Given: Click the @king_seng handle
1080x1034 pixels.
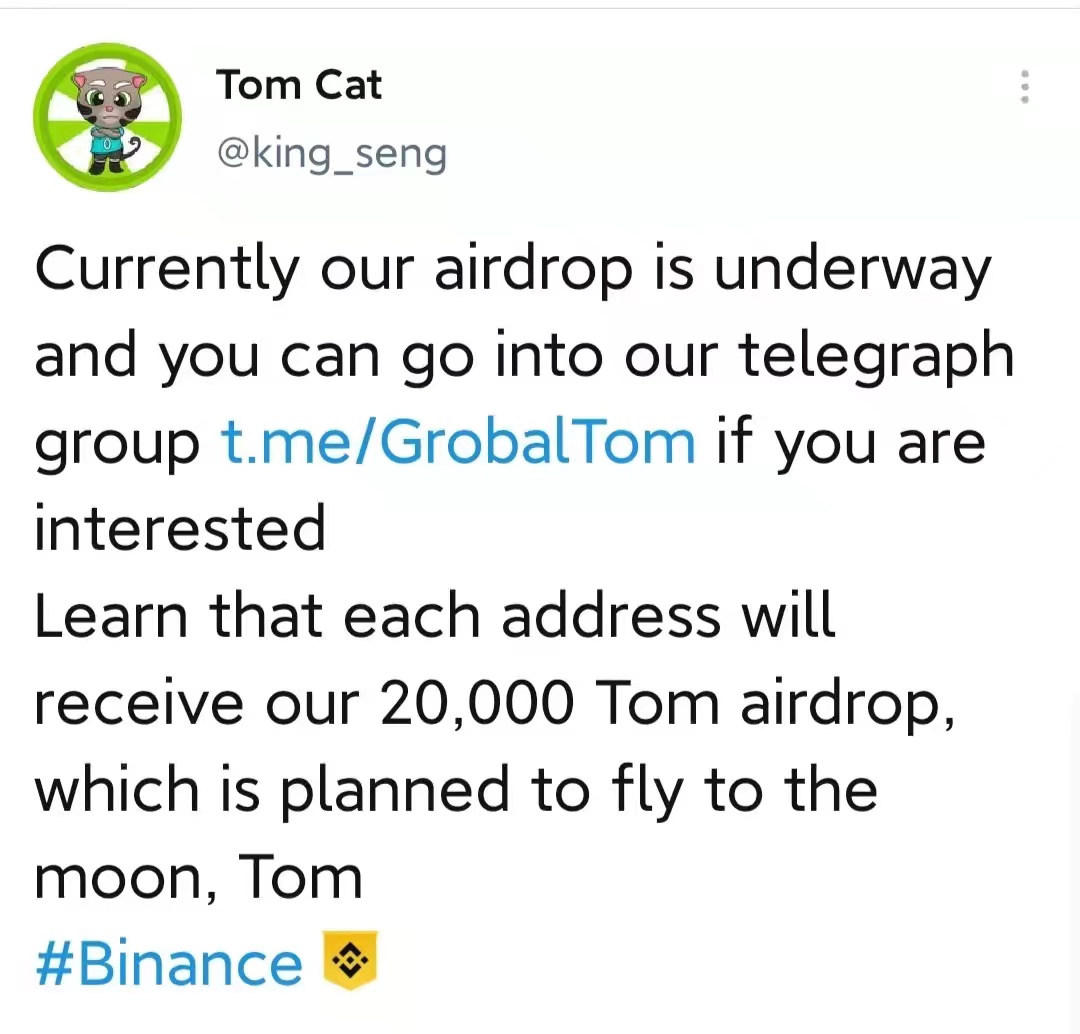Looking at the screenshot, I should [x=332, y=154].
